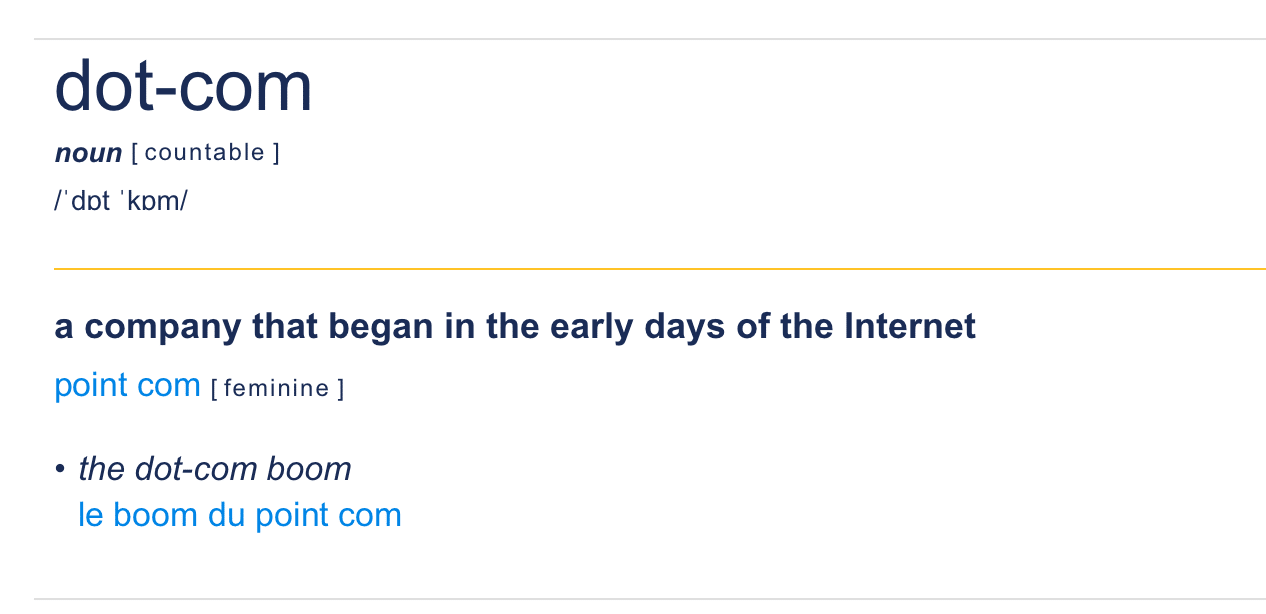Click the "noun" part-of-speech label
Image resolution: width=1266 pixels, height=614 pixels.
click(x=88, y=153)
